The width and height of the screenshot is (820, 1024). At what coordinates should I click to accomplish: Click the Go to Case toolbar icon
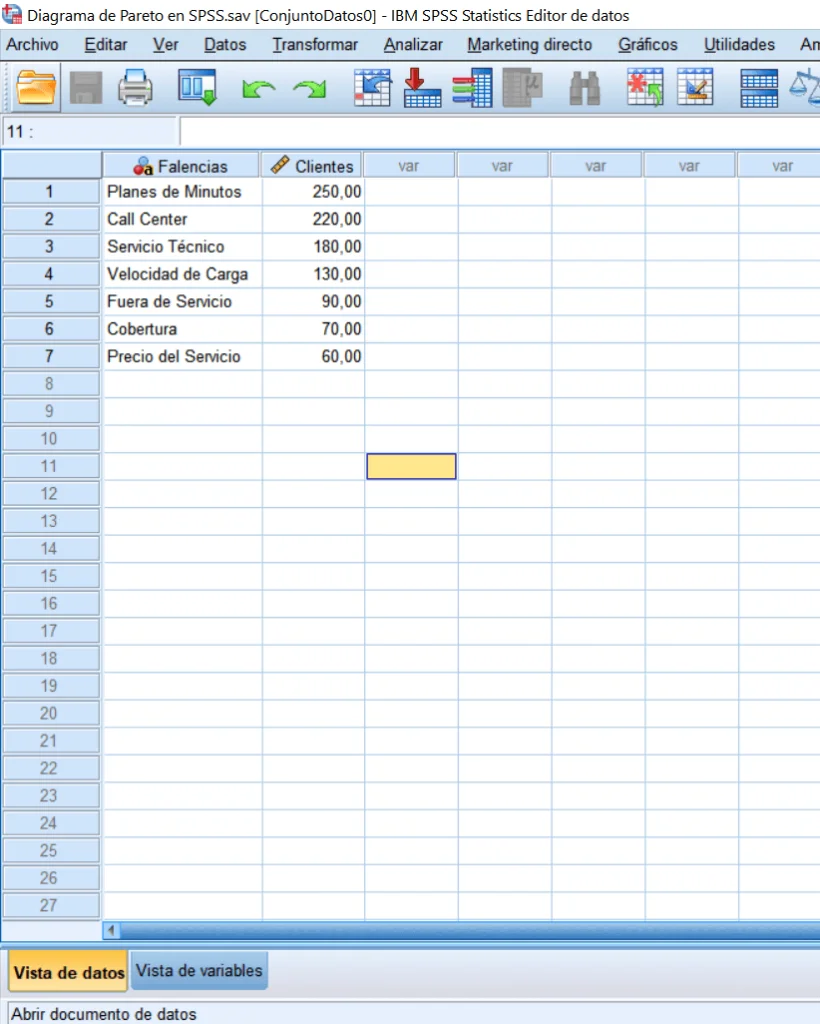click(x=371, y=88)
